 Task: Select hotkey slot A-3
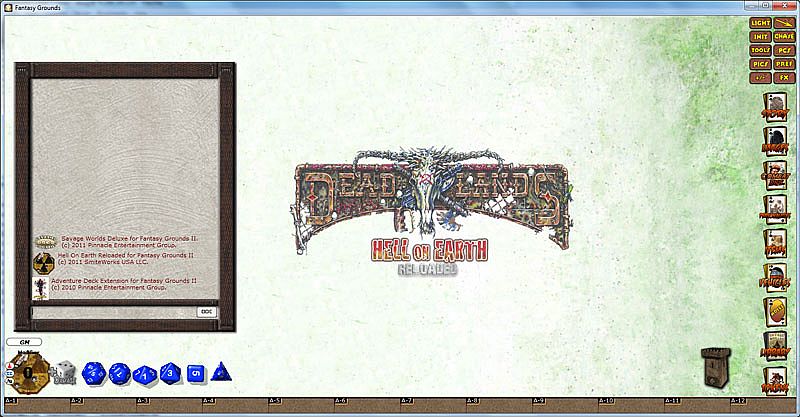pos(169,405)
